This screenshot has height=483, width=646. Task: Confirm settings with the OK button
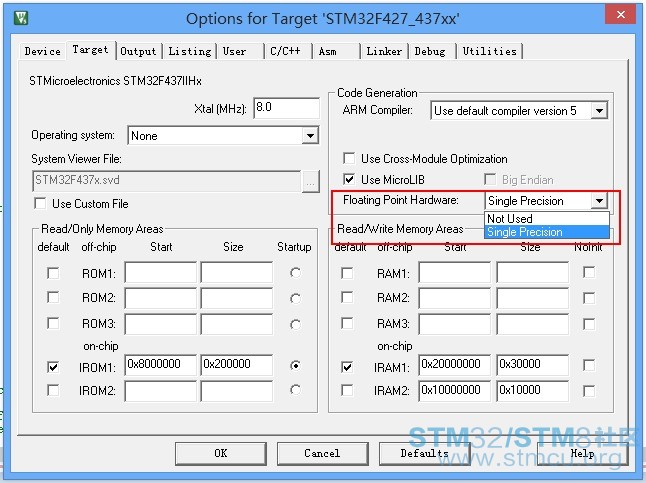[221, 453]
